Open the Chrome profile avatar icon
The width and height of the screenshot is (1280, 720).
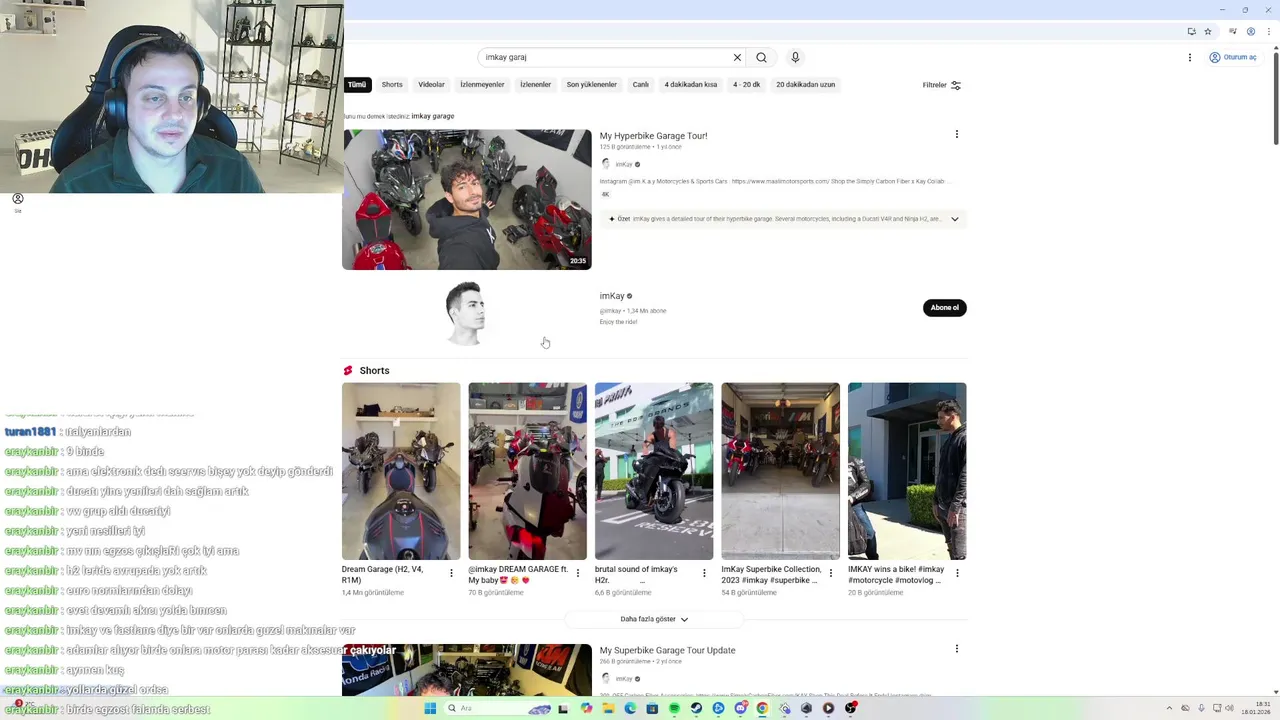1251,31
